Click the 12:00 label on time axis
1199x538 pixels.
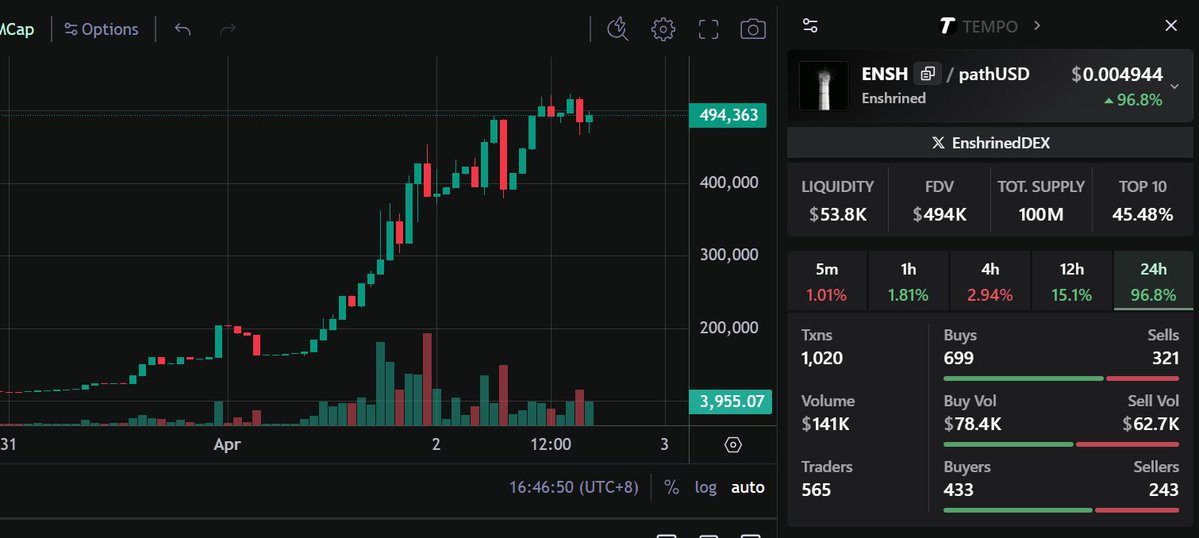point(551,444)
